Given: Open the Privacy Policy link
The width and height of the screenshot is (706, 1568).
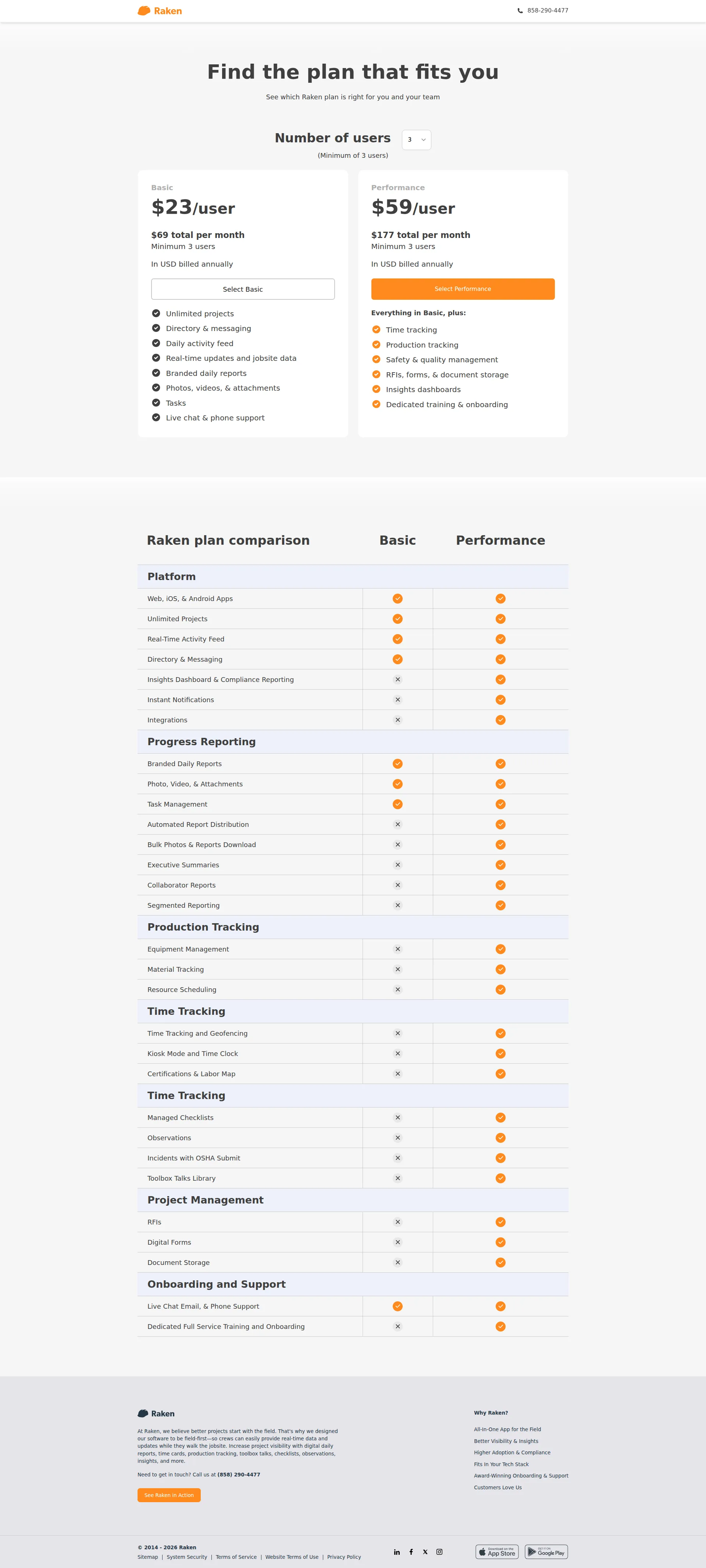Looking at the screenshot, I should (x=344, y=1557).
